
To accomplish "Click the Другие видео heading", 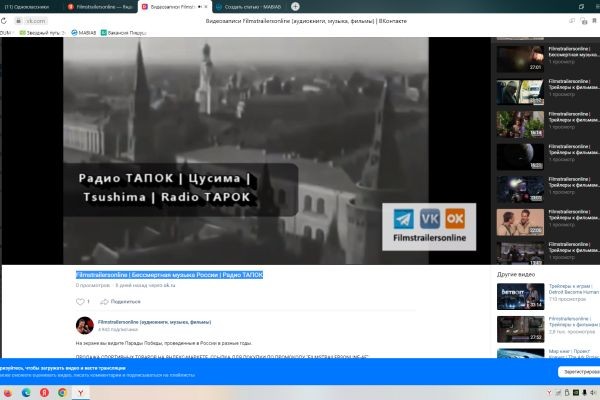I will [x=516, y=274].
